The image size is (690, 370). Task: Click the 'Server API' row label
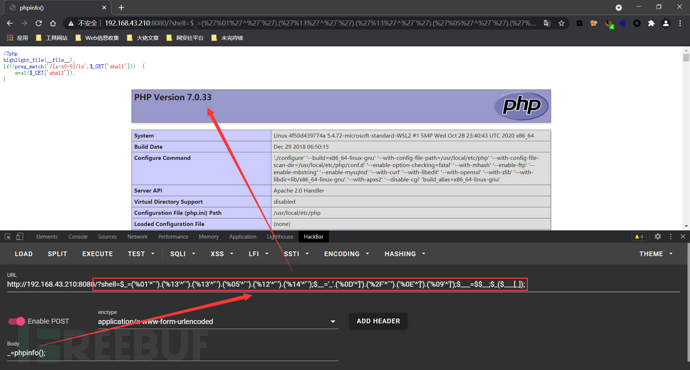(x=148, y=191)
